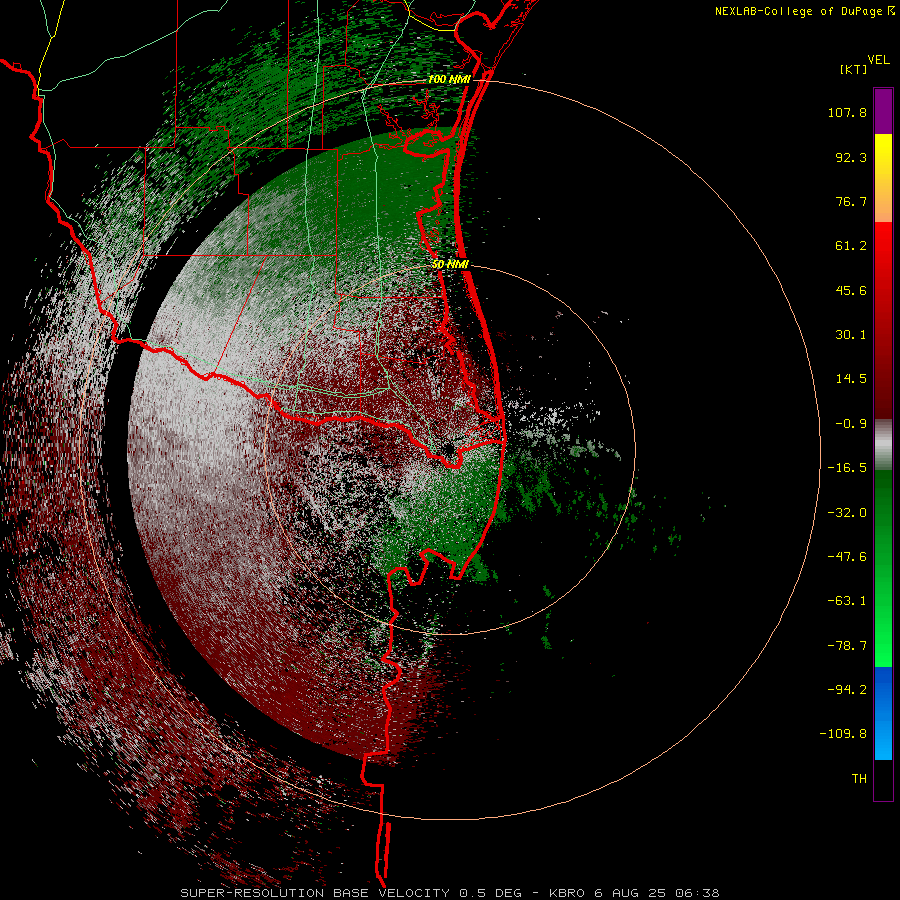Select the 45.6 velocity scale value
Viewport: 900px width, 900px height.
[851, 290]
